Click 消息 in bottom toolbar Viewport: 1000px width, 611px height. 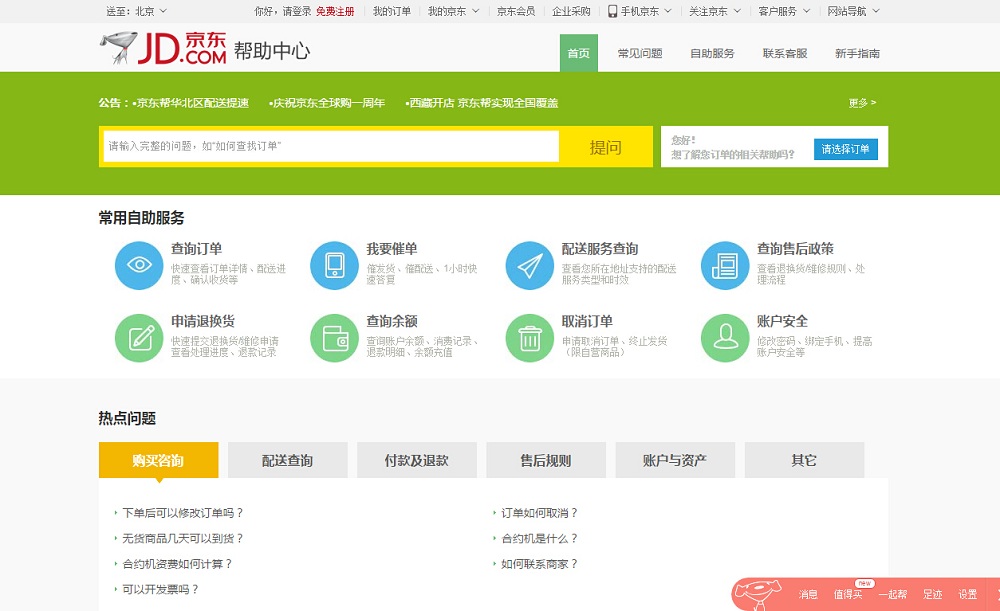[808, 594]
